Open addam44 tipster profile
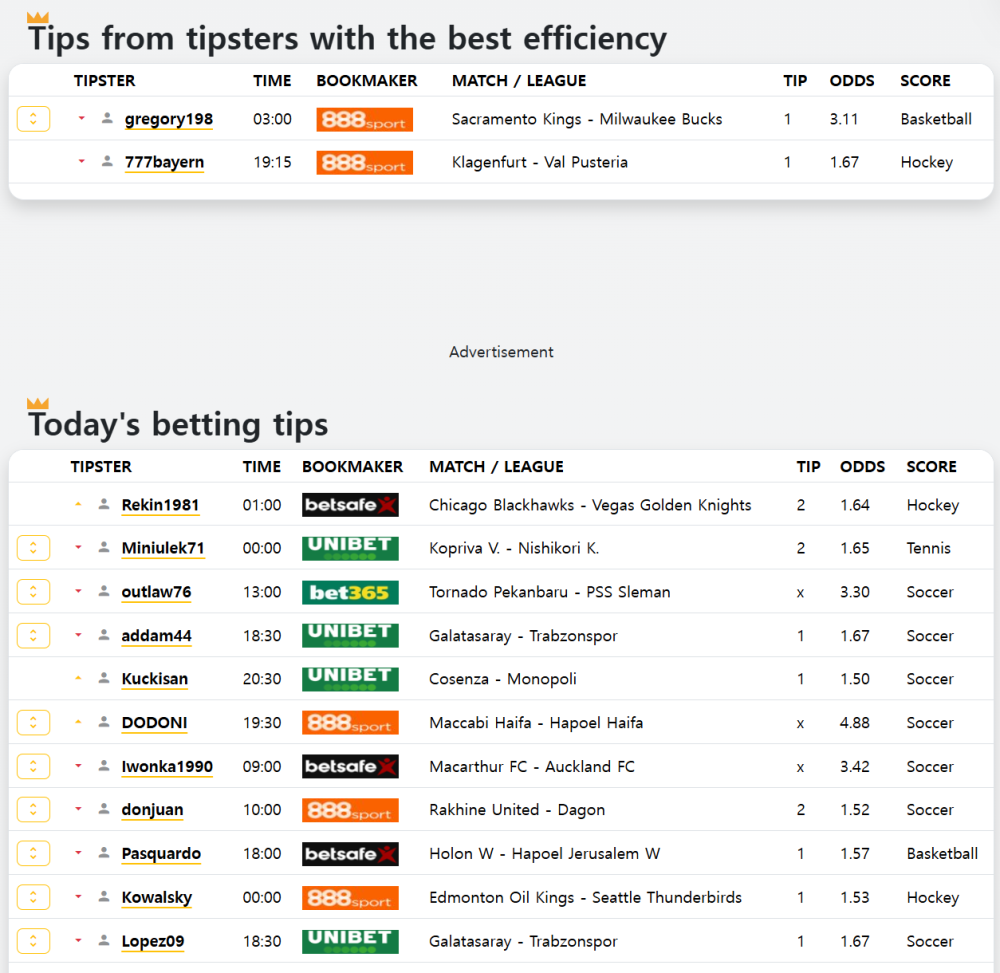Screen dimensions: 1000x973 [x=156, y=635]
